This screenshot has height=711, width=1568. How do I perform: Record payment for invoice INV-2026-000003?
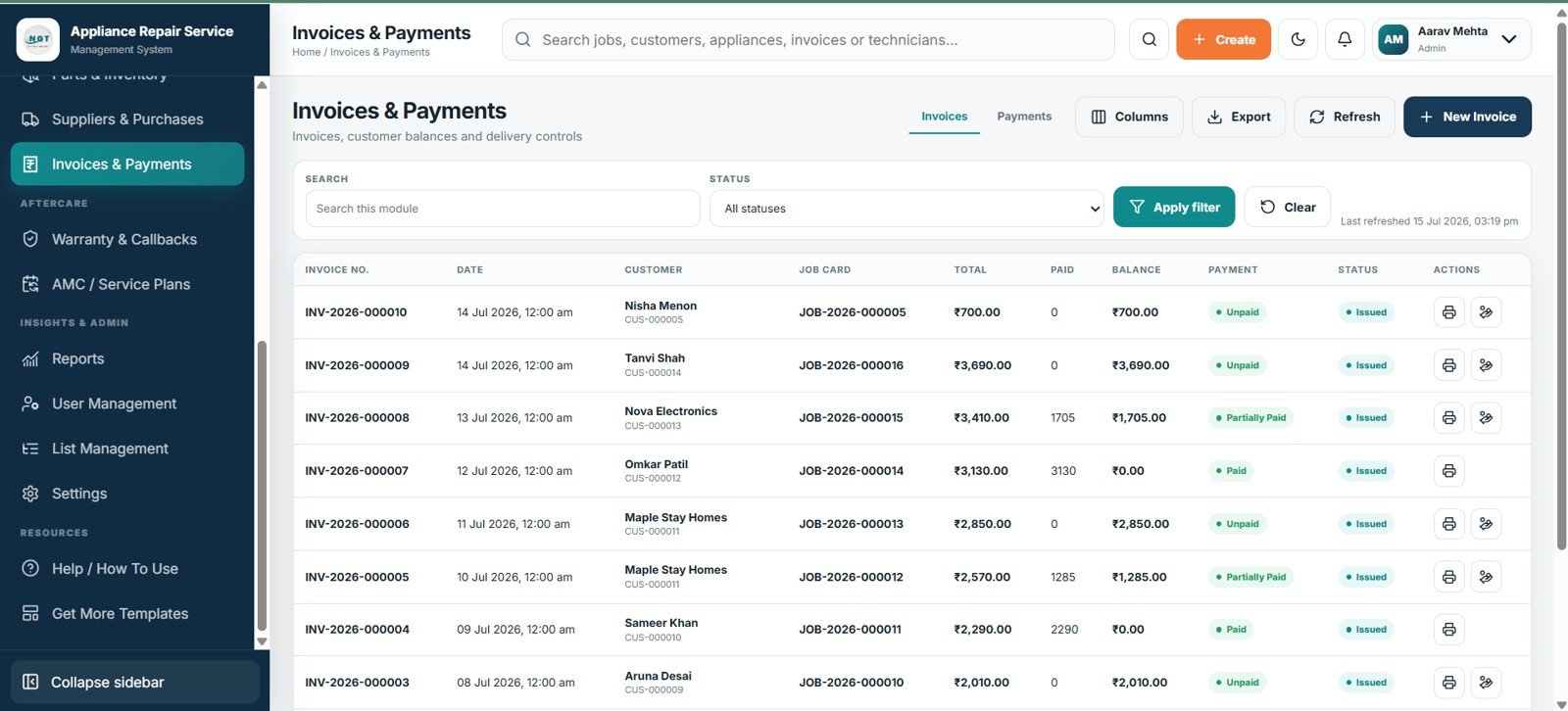1486,683
